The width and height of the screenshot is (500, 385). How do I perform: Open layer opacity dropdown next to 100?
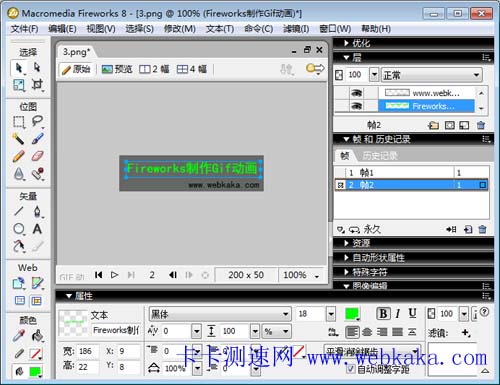coord(374,75)
